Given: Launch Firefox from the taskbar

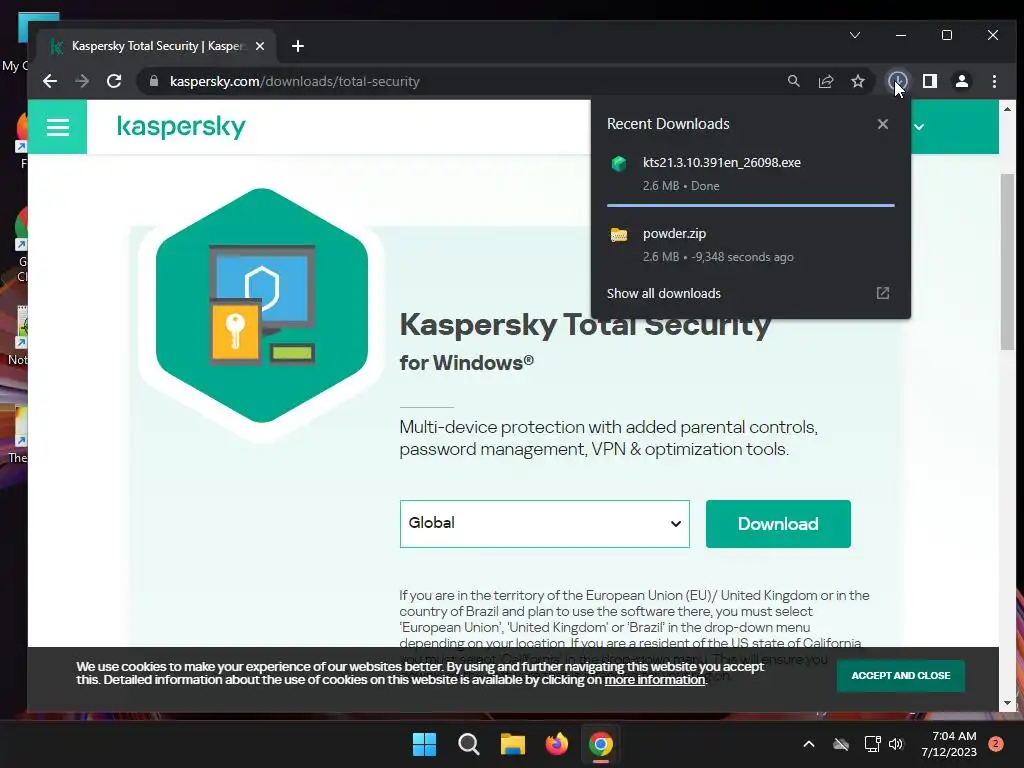Looking at the screenshot, I should (x=556, y=744).
